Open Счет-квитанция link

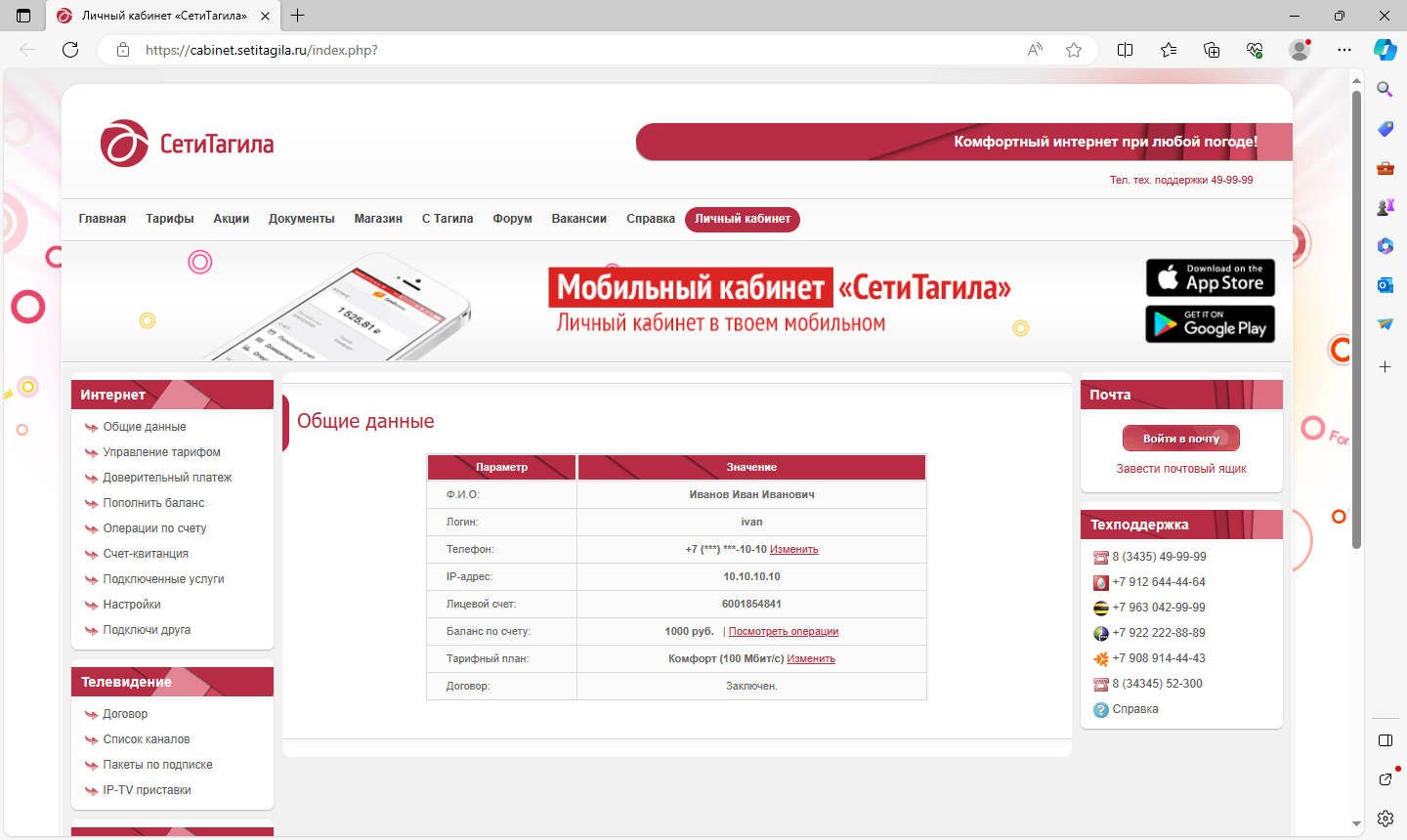(x=146, y=554)
